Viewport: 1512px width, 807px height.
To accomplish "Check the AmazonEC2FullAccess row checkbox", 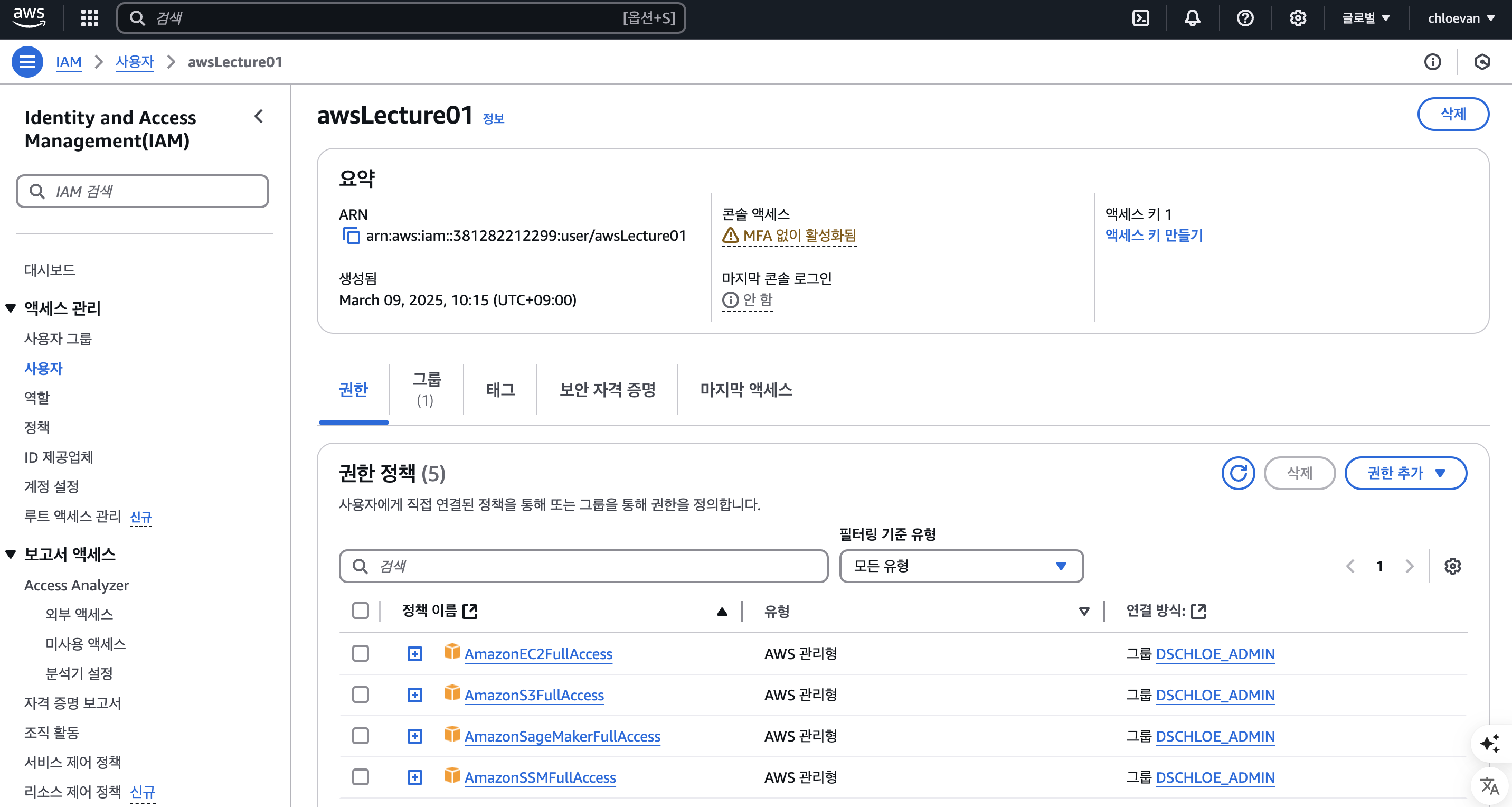I will pyautogui.click(x=361, y=653).
